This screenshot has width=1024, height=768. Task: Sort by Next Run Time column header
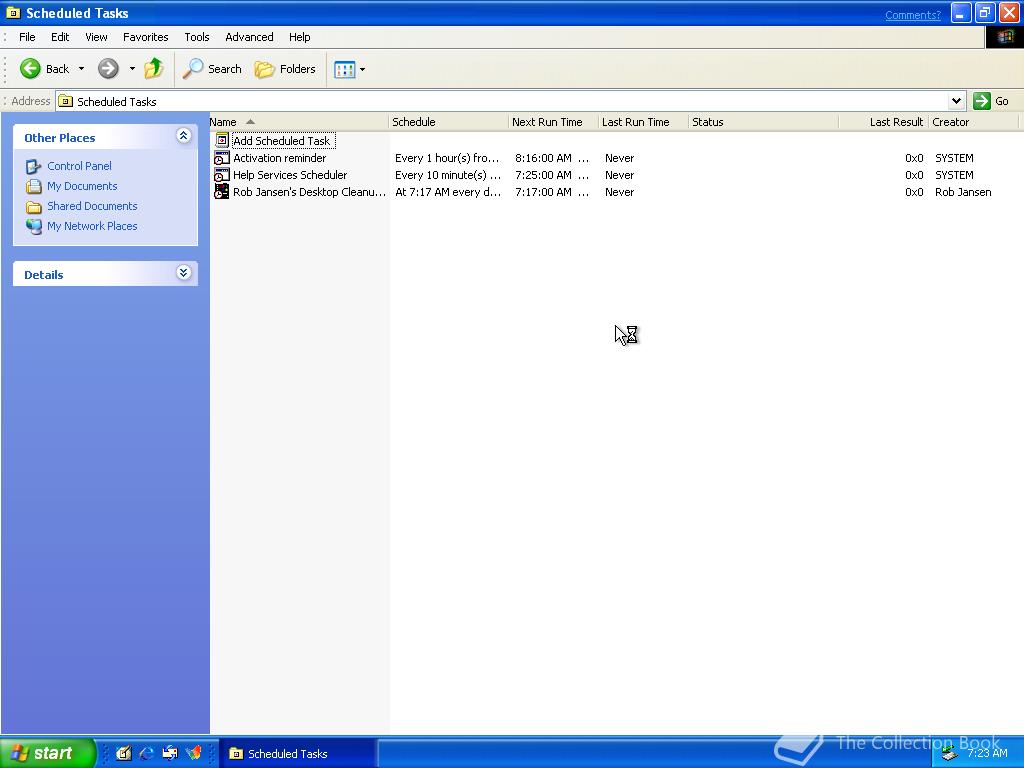tap(553, 122)
